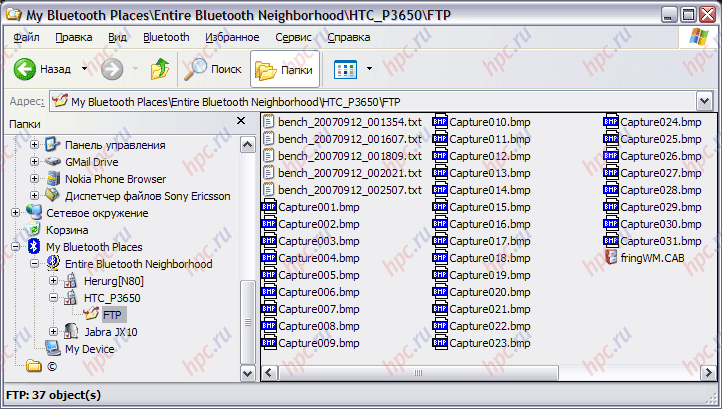Expand Herurg[N80] device node
Viewport: 722px width, 409px height.
click(x=53, y=280)
